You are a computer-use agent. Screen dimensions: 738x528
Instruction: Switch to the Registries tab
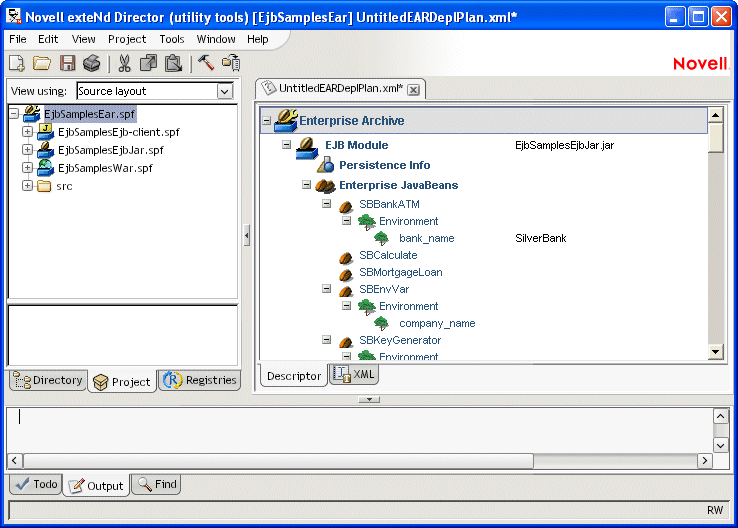point(200,380)
